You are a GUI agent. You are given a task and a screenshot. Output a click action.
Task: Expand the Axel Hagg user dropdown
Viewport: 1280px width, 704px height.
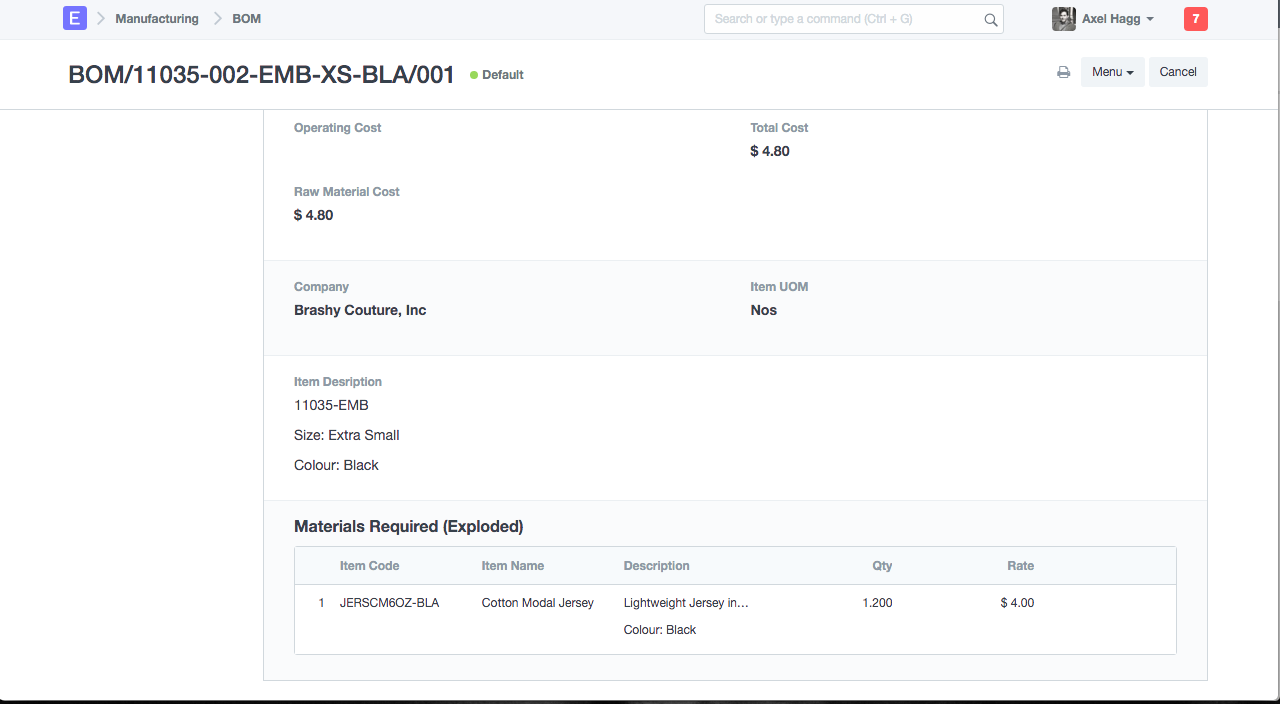pos(1118,19)
